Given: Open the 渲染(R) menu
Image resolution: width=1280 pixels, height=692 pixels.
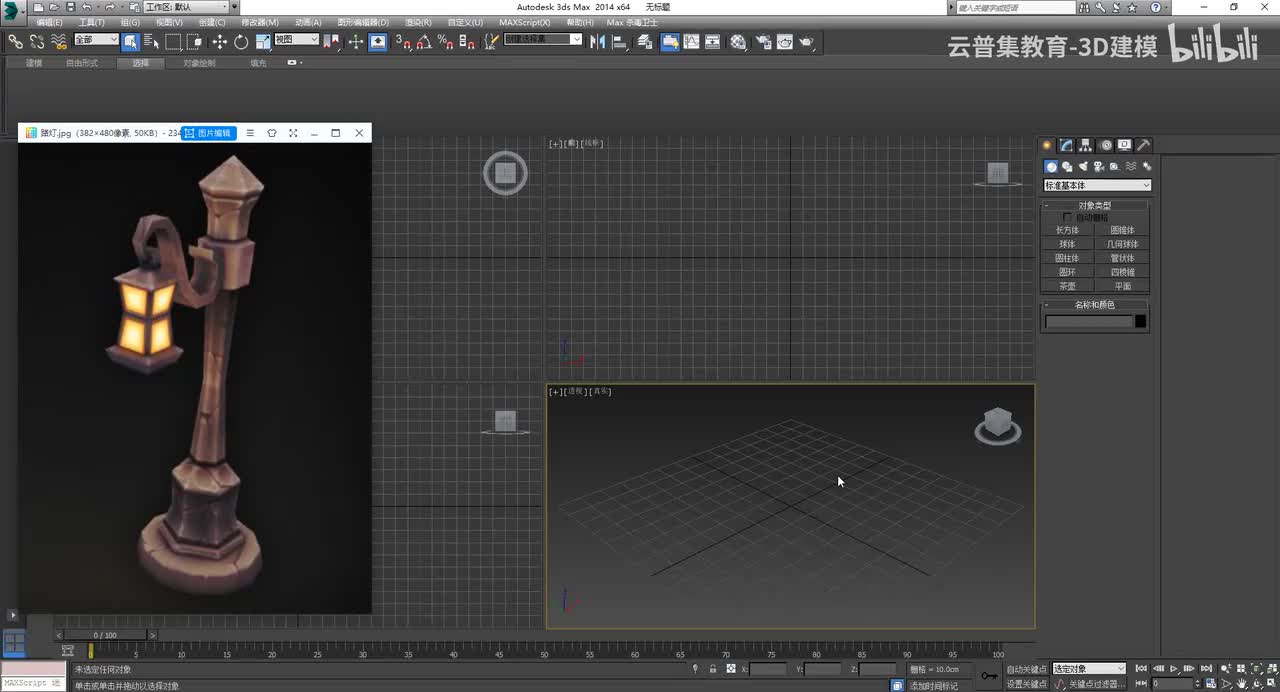Looking at the screenshot, I should (x=418, y=22).
